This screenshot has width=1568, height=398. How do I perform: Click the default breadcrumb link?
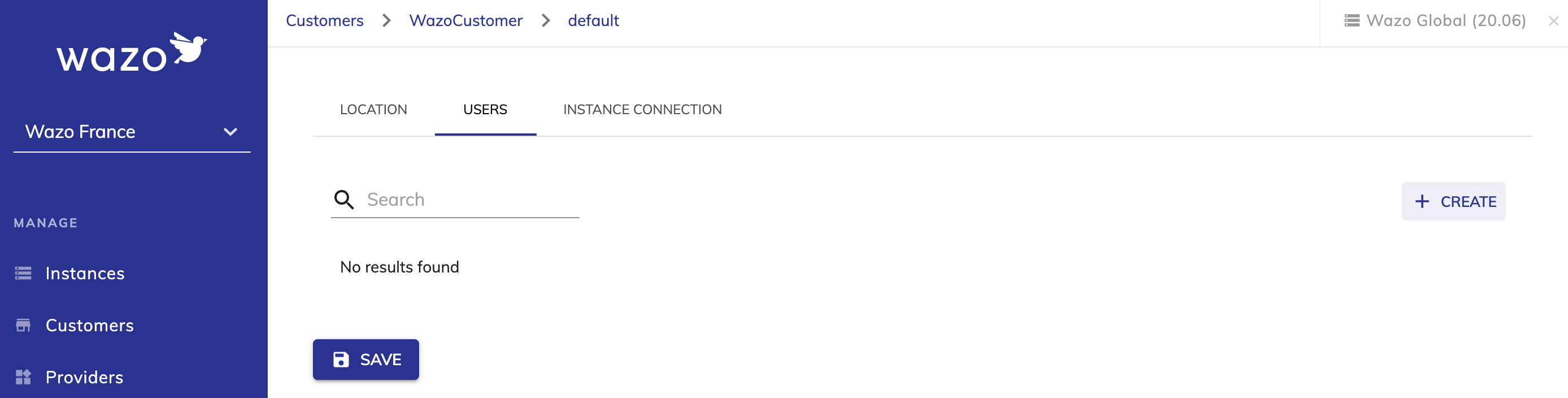594,21
